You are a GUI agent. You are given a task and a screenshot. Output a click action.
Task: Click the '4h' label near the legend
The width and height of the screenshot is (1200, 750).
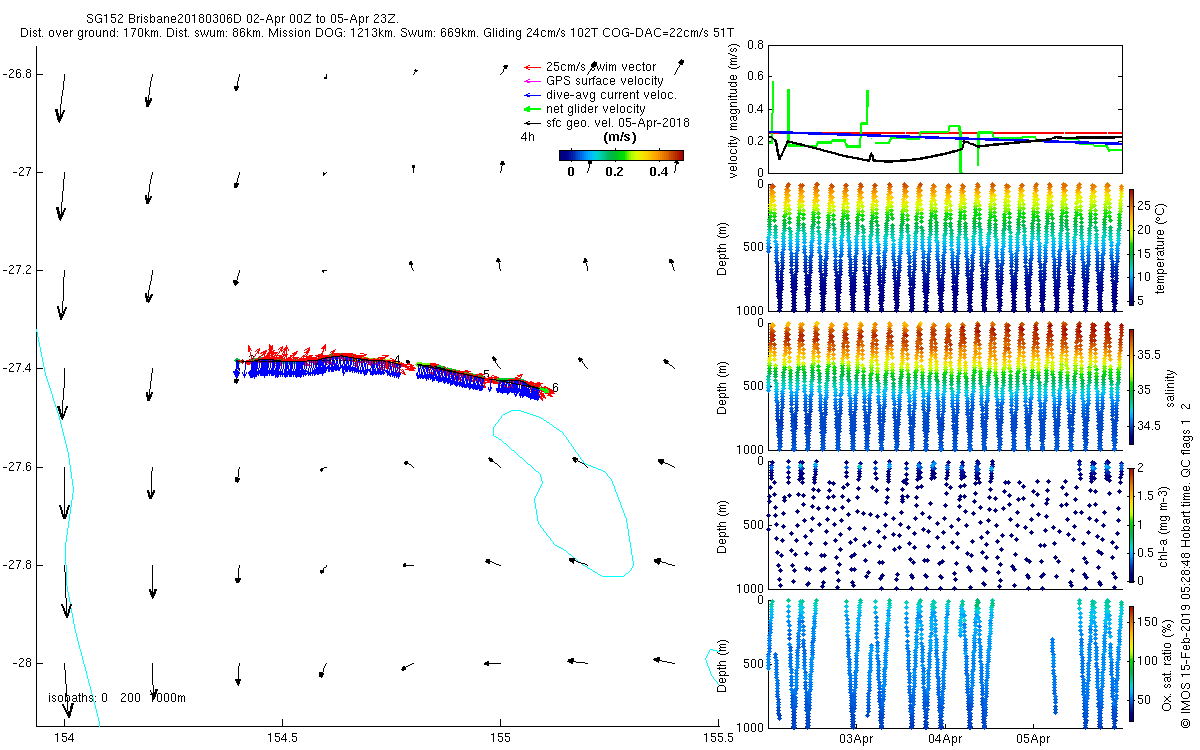pos(528,137)
